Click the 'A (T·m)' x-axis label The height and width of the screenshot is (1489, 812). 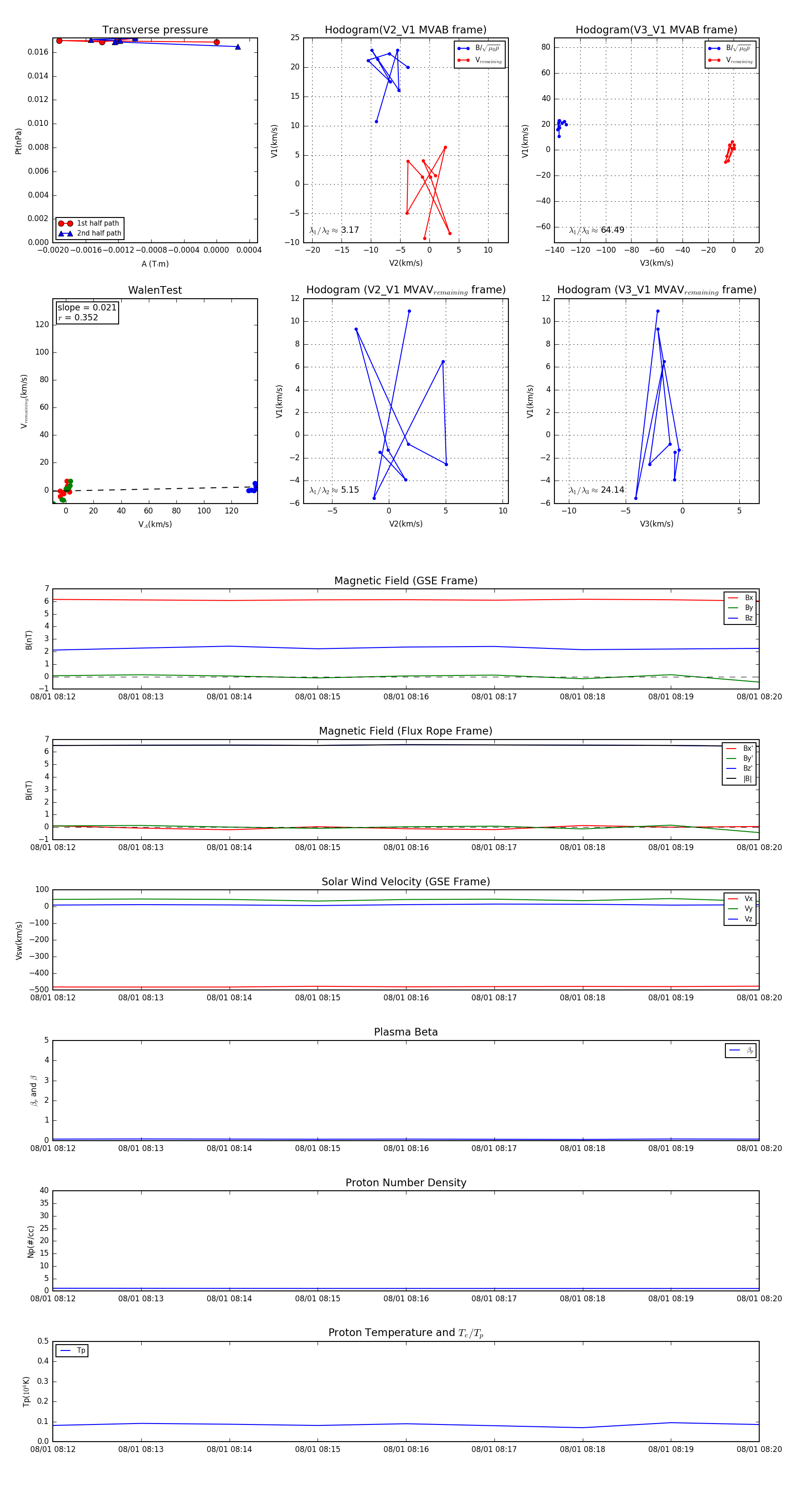pyautogui.click(x=155, y=264)
